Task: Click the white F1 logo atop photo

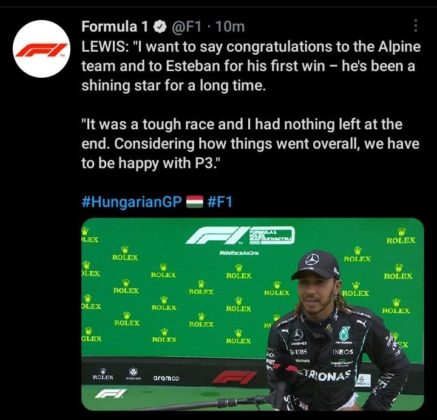Action: tap(239, 235)
